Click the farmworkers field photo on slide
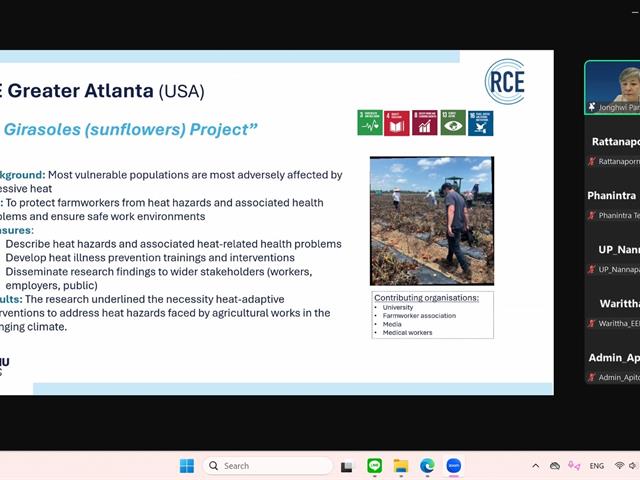The width and height of the screenshot is (640, 480). point(432,221)
